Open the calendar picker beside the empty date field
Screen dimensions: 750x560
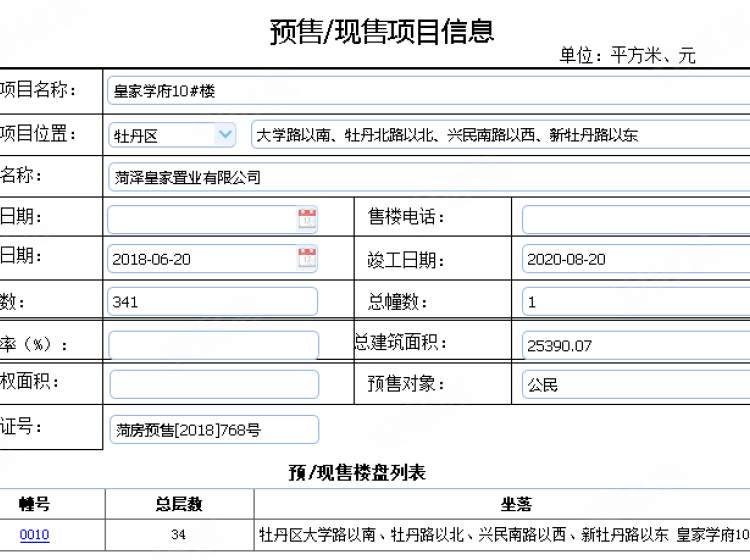(307, 218)
